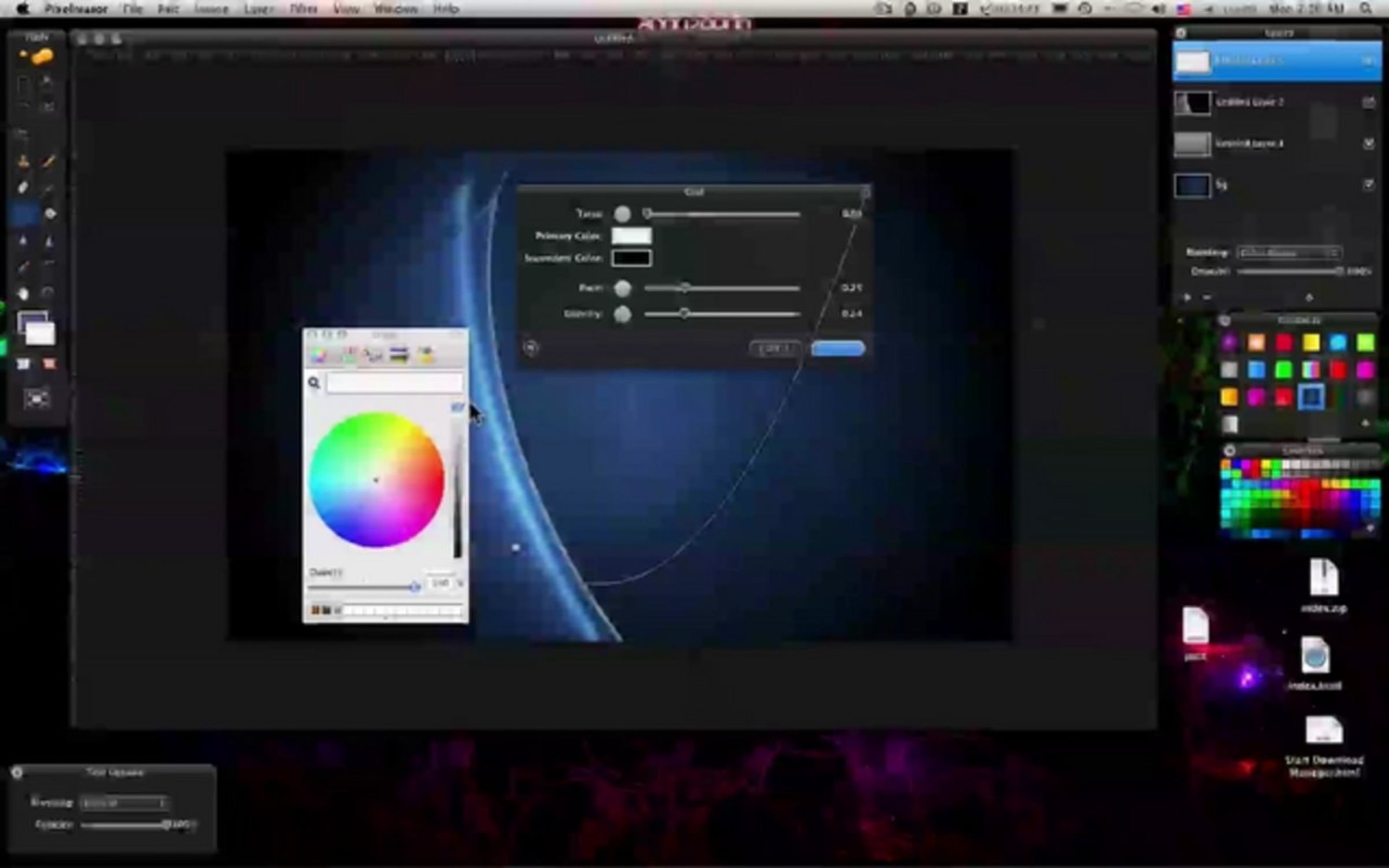Click the Primary Color swatch

[x=631, y=236]
